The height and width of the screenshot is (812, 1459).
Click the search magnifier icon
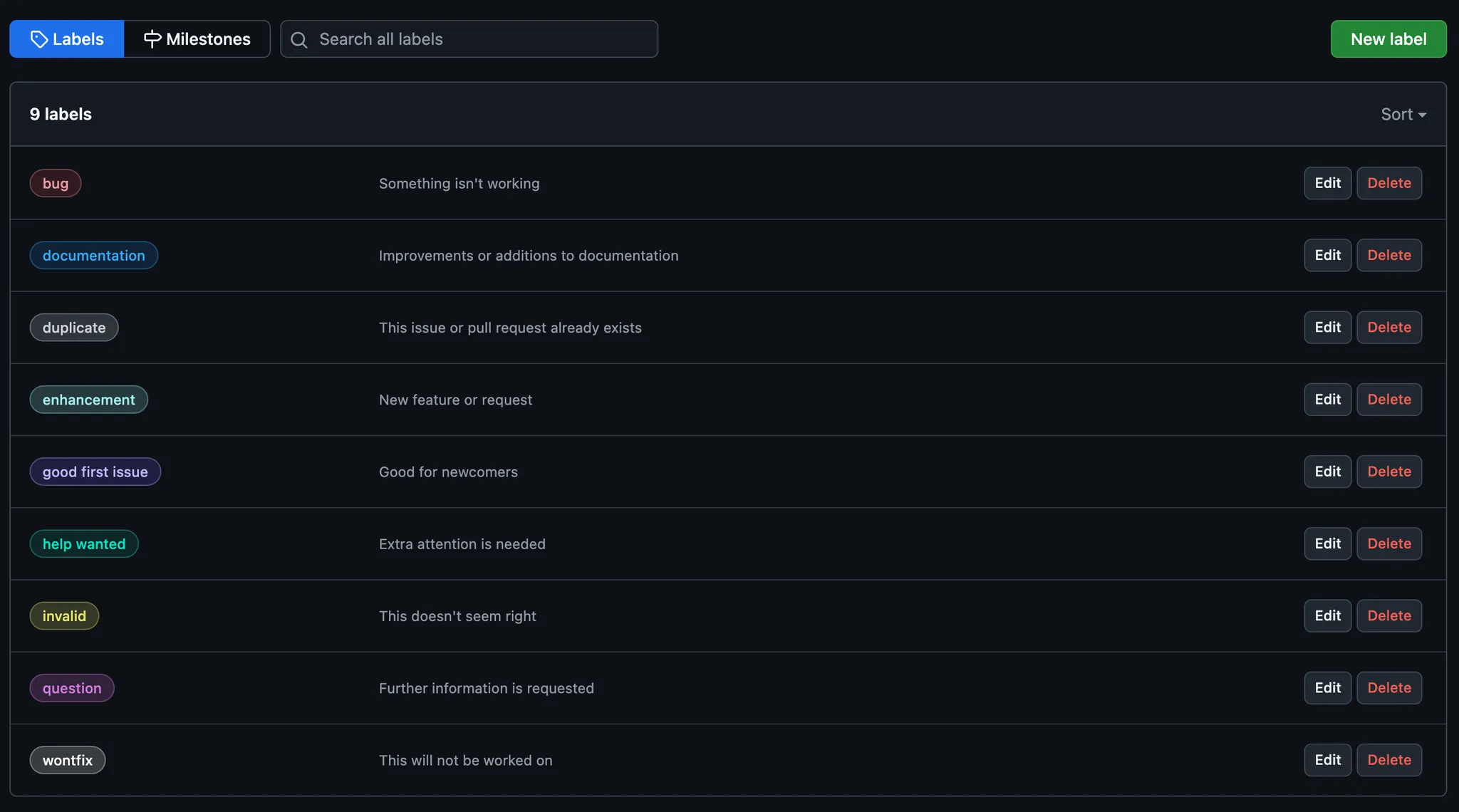click(299, 40)
